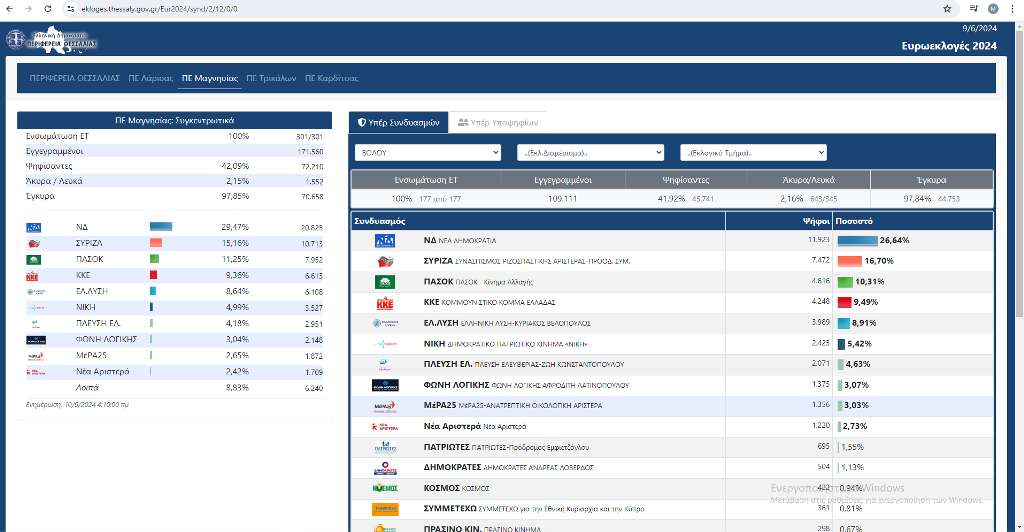Viewport: 1024px width, 532px height.
Task: Click ΜέΡΑ25 highlighted row name
Action: 513,405
